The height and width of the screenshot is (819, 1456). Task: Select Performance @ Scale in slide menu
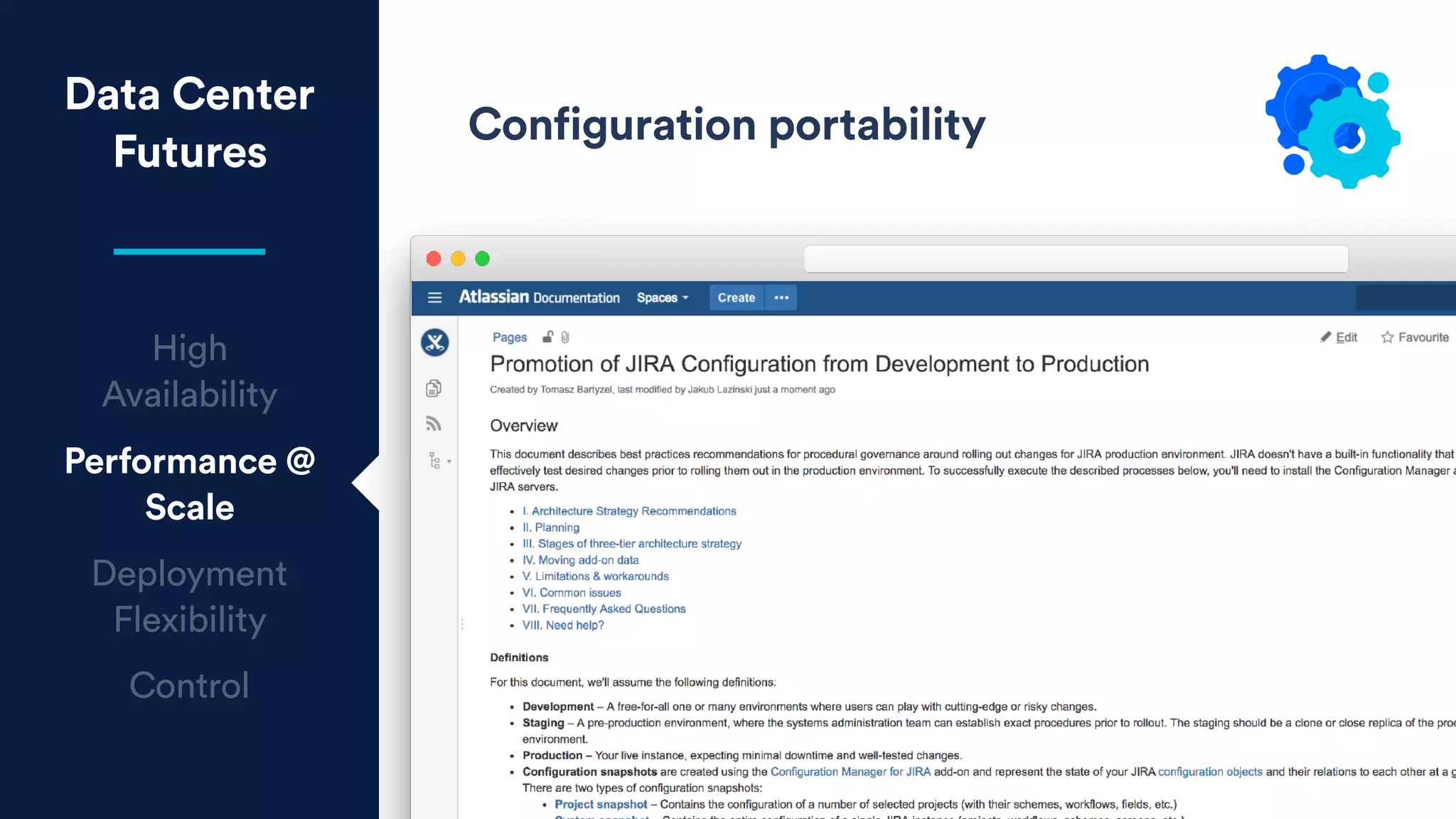190,483
